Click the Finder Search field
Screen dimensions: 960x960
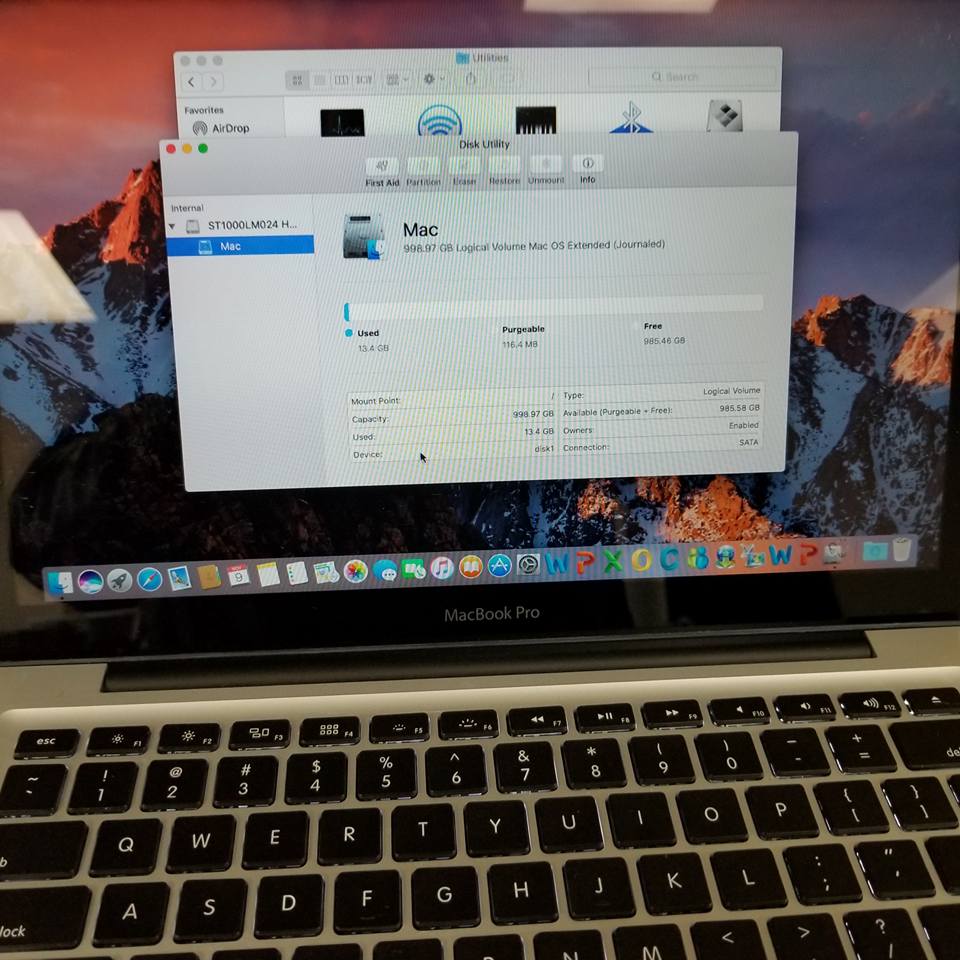click(x=682, y=77)
